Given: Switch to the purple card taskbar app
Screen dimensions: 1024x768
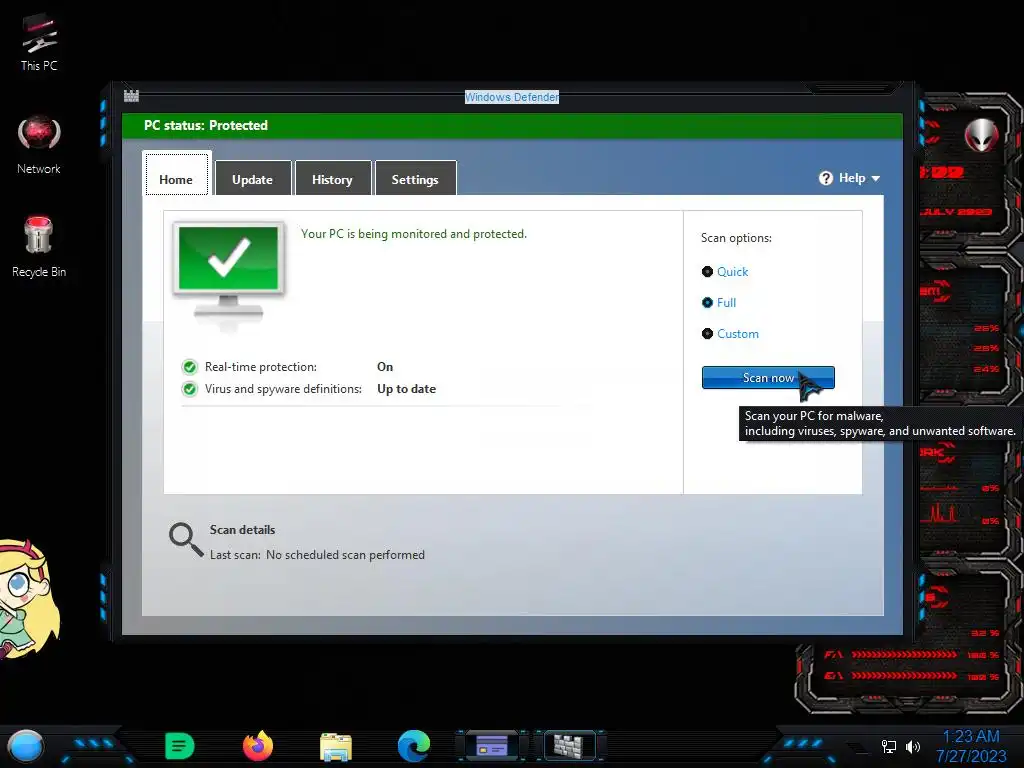Looking at the screenshot, I should pyautogui.click(x=492, y=746).
